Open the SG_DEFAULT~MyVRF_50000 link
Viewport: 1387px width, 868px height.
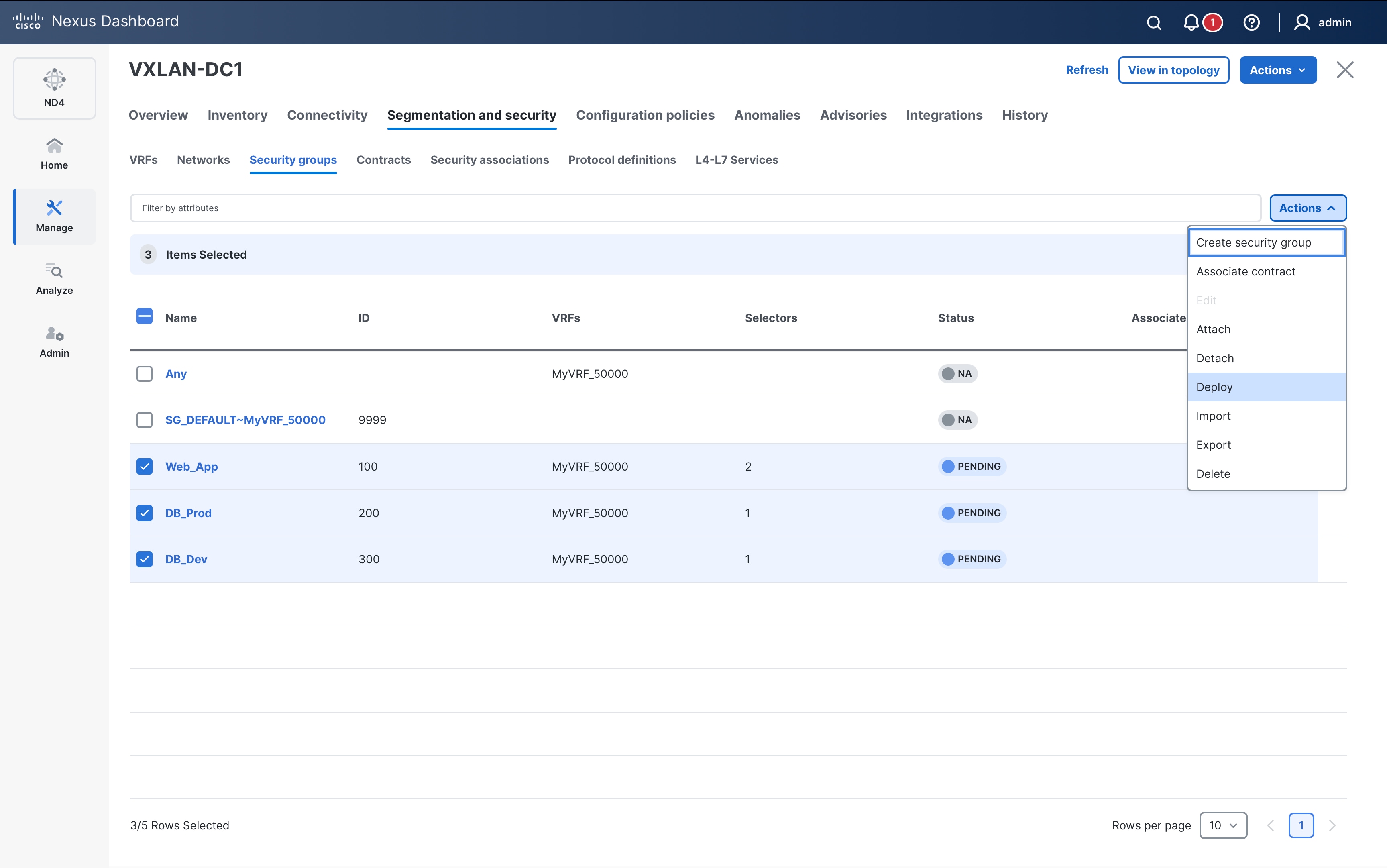245,420
